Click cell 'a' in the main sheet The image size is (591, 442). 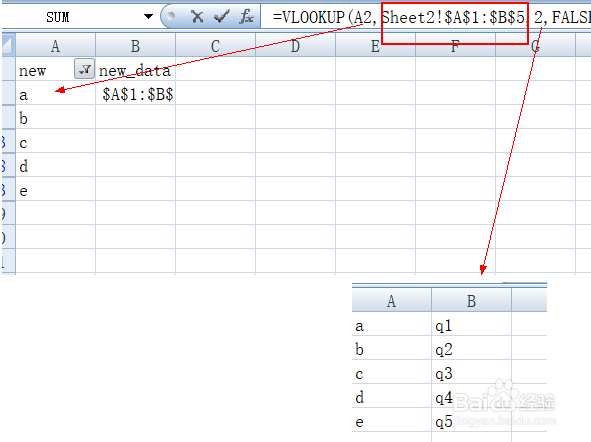[55, 94]
